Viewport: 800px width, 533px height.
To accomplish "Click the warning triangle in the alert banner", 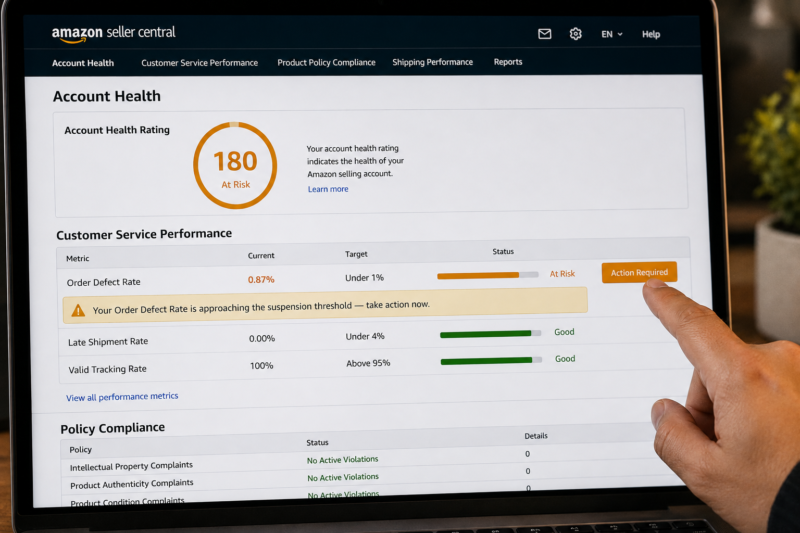I will click(78, 310).
